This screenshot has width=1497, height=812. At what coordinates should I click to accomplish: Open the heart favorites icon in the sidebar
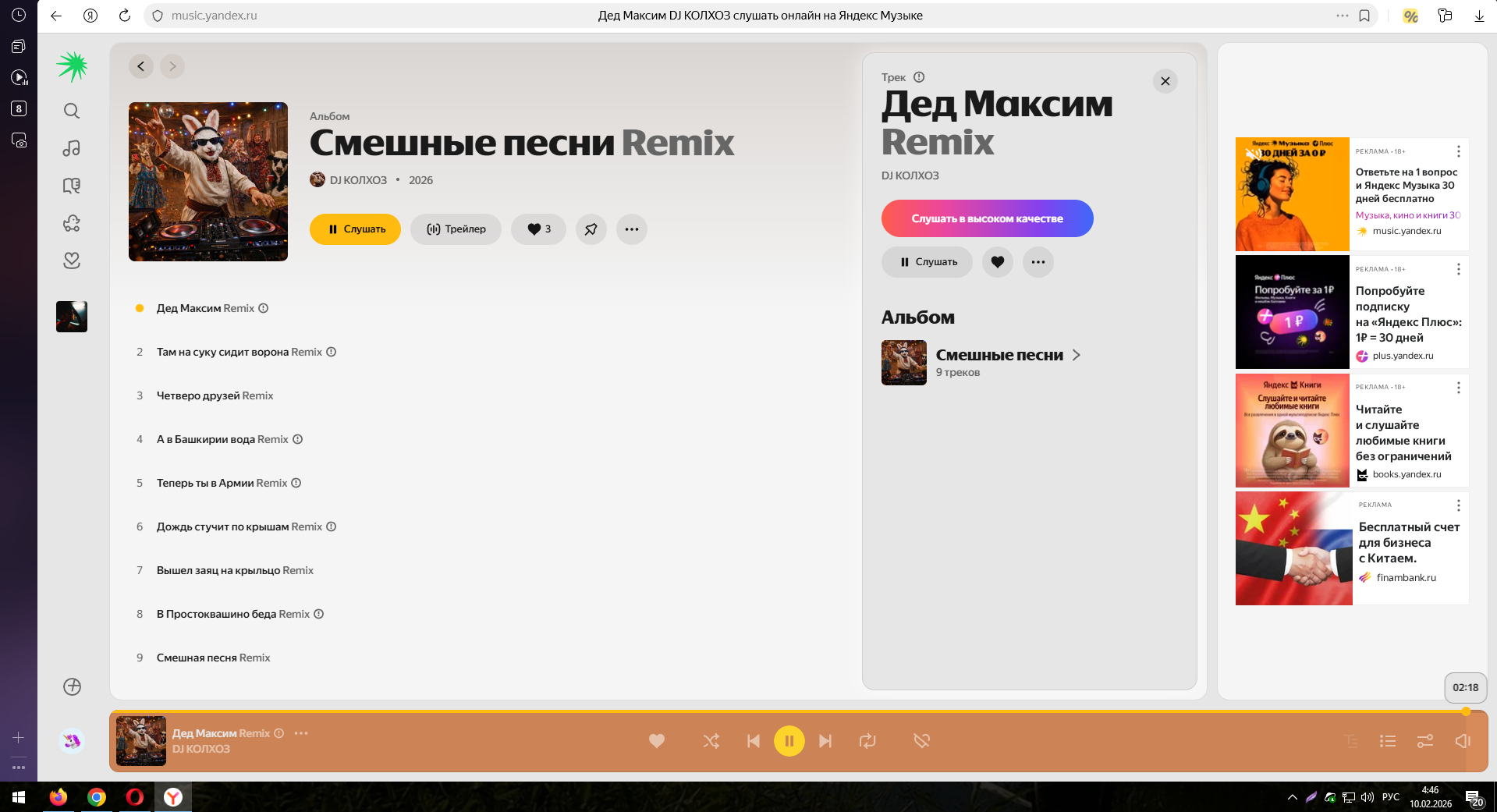[72, 261]
